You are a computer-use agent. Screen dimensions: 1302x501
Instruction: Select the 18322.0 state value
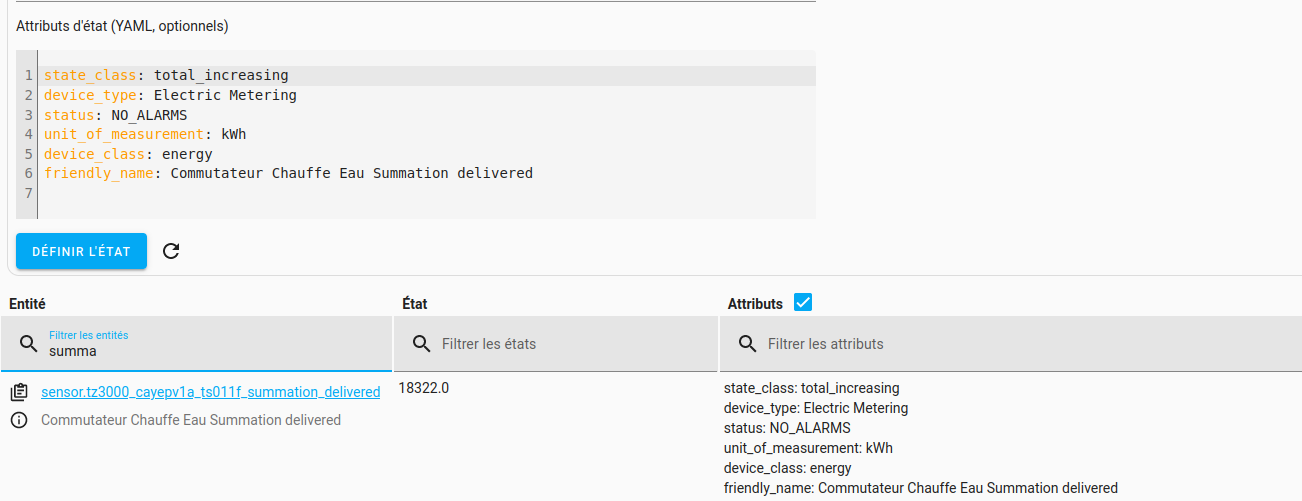point(424,388)
